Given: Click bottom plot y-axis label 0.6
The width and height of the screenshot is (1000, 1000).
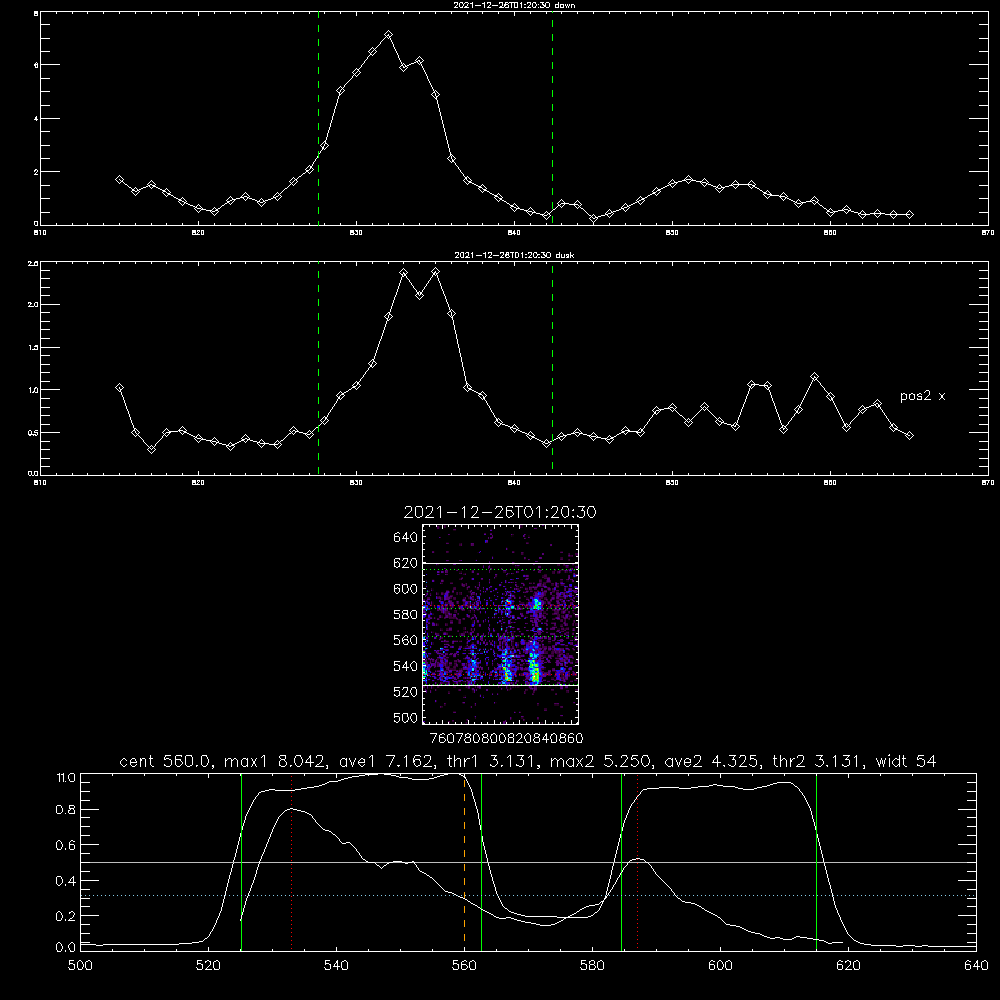Looking at the screenshot, I should [x=66, y=845].
